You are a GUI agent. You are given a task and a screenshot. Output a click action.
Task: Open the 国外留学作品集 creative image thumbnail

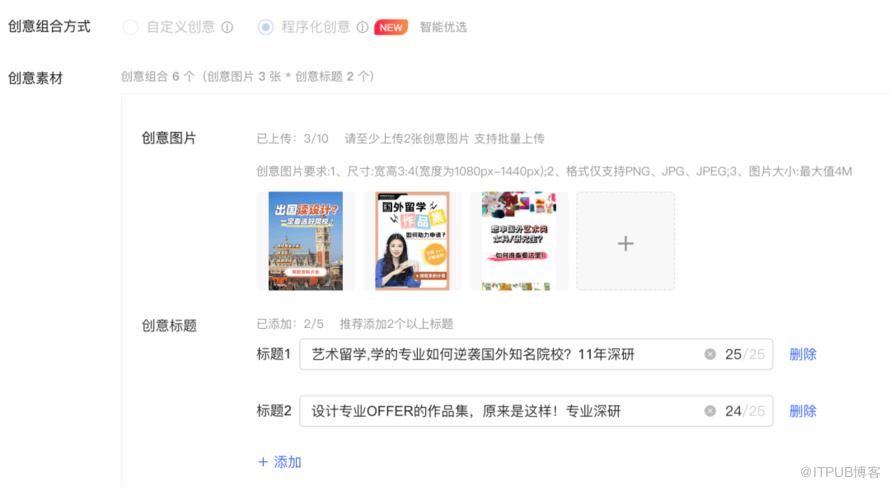pyautogui.click(x=412, y=241)
